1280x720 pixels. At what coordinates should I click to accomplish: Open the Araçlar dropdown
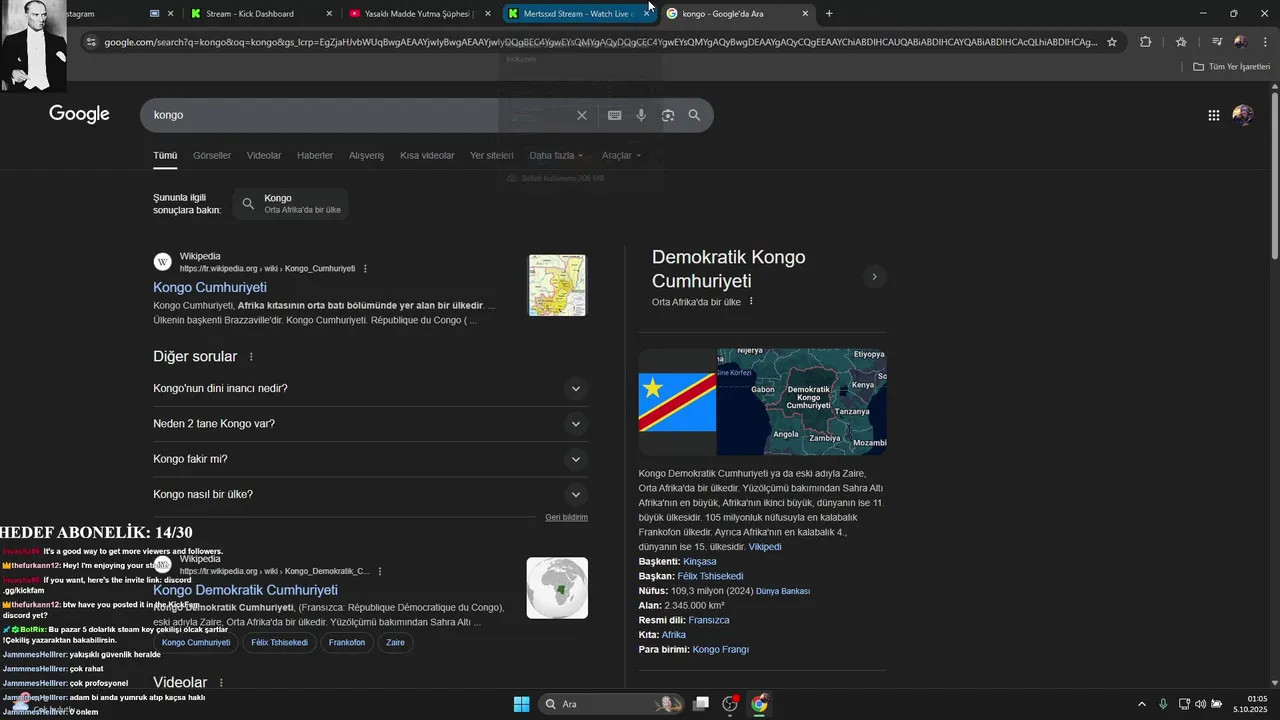(621, 155)
